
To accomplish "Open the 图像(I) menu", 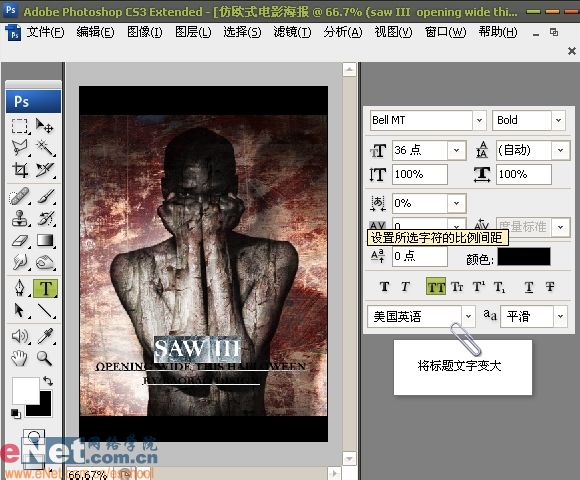I will pos(144,32).
